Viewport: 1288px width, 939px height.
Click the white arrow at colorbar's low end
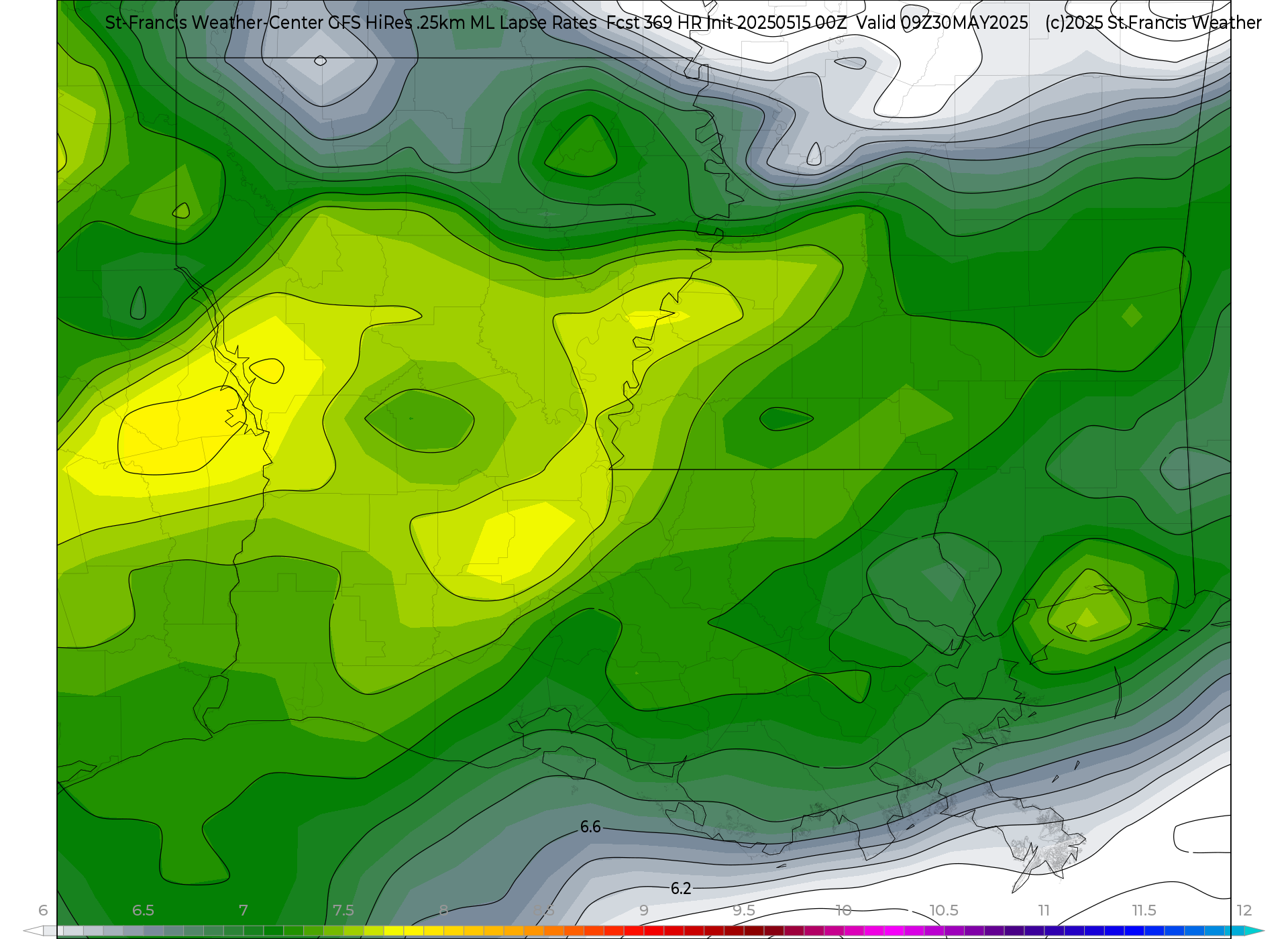point(33,931)
